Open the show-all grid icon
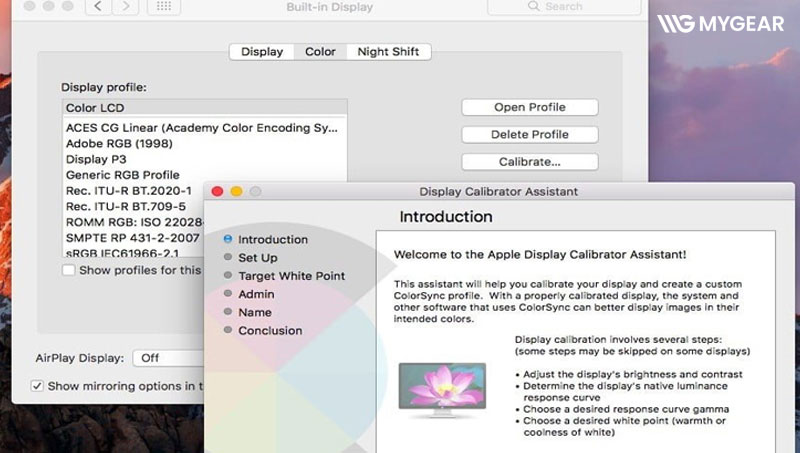800x453 pixels. click(163, 7)
